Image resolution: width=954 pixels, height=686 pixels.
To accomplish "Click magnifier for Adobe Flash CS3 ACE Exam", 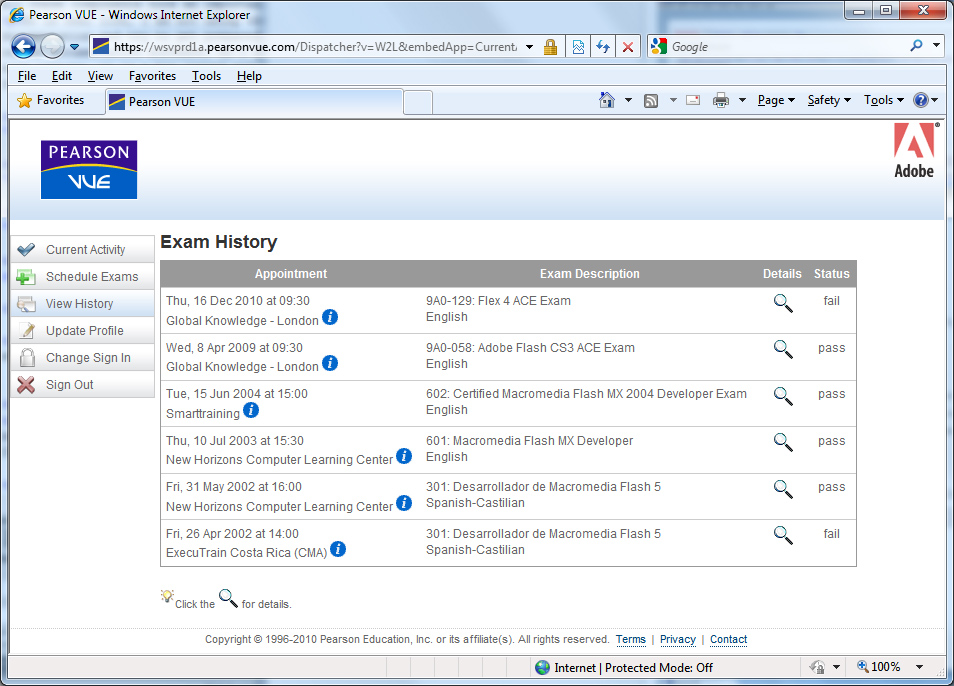I will [783, 349].
